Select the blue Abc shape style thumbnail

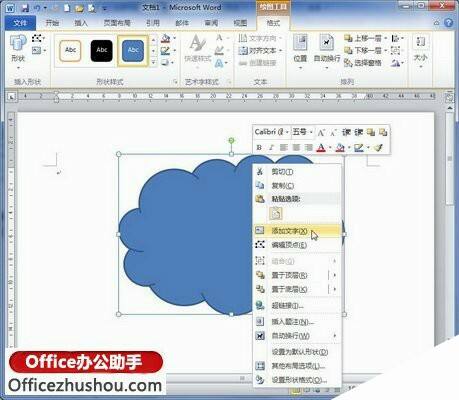click(133, 51)
